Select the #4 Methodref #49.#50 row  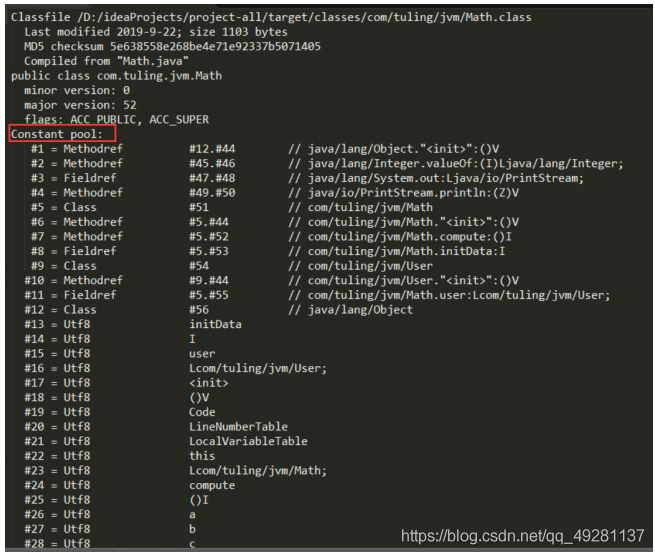click(x=275, y=193)
